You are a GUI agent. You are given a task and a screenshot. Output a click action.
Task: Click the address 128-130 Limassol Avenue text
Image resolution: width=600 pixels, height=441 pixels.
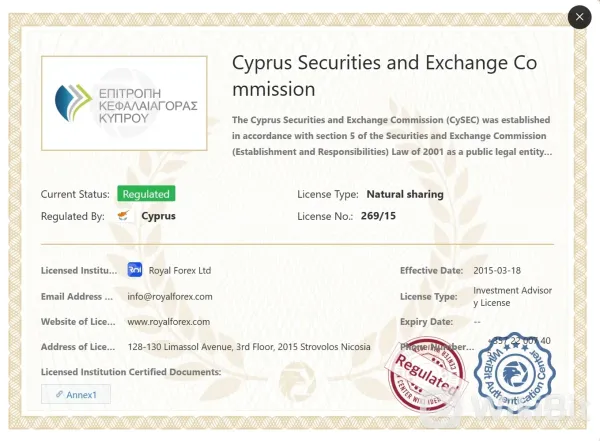pos(249,347)
